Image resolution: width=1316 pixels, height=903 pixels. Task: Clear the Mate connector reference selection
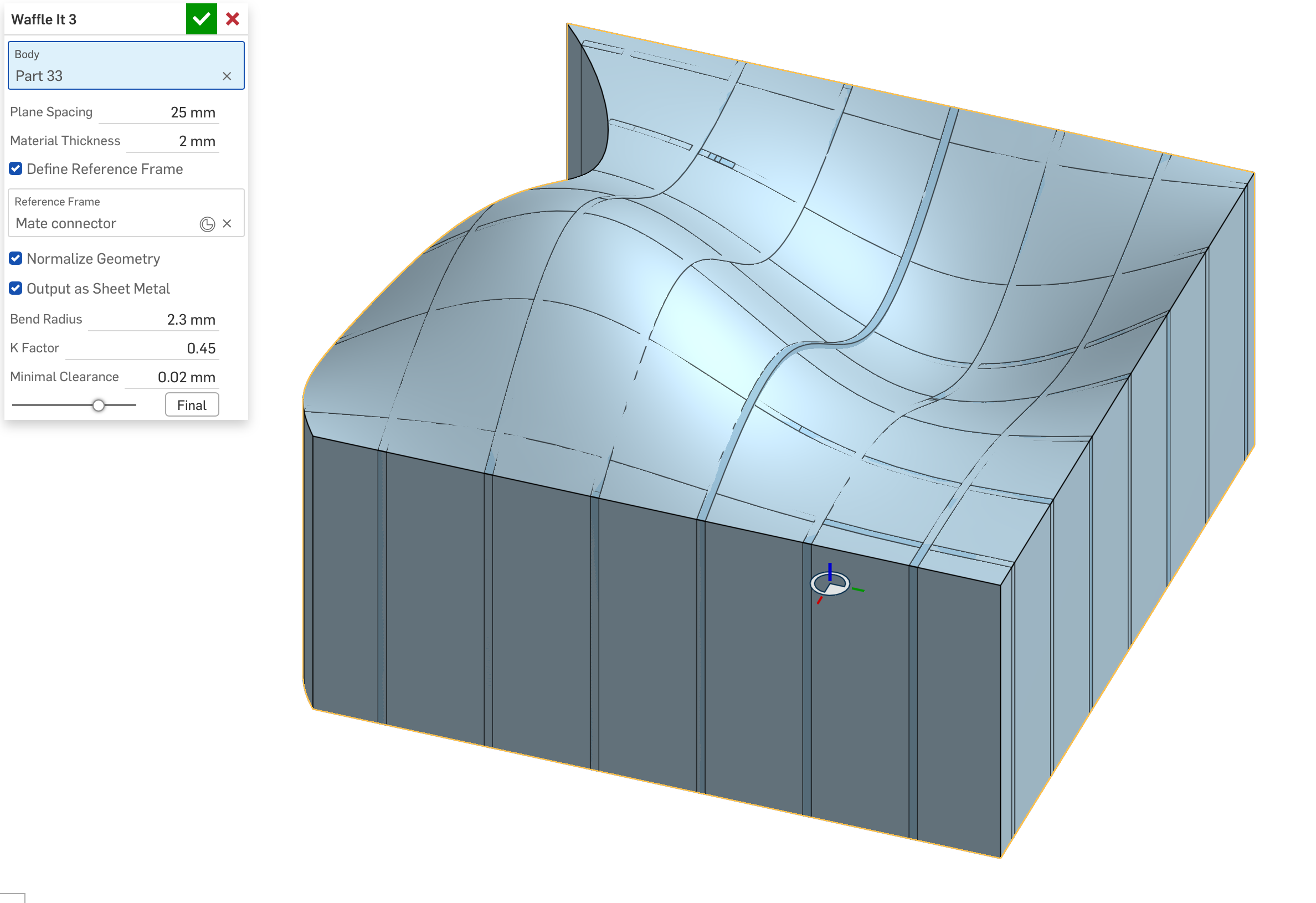coord(227,224)
